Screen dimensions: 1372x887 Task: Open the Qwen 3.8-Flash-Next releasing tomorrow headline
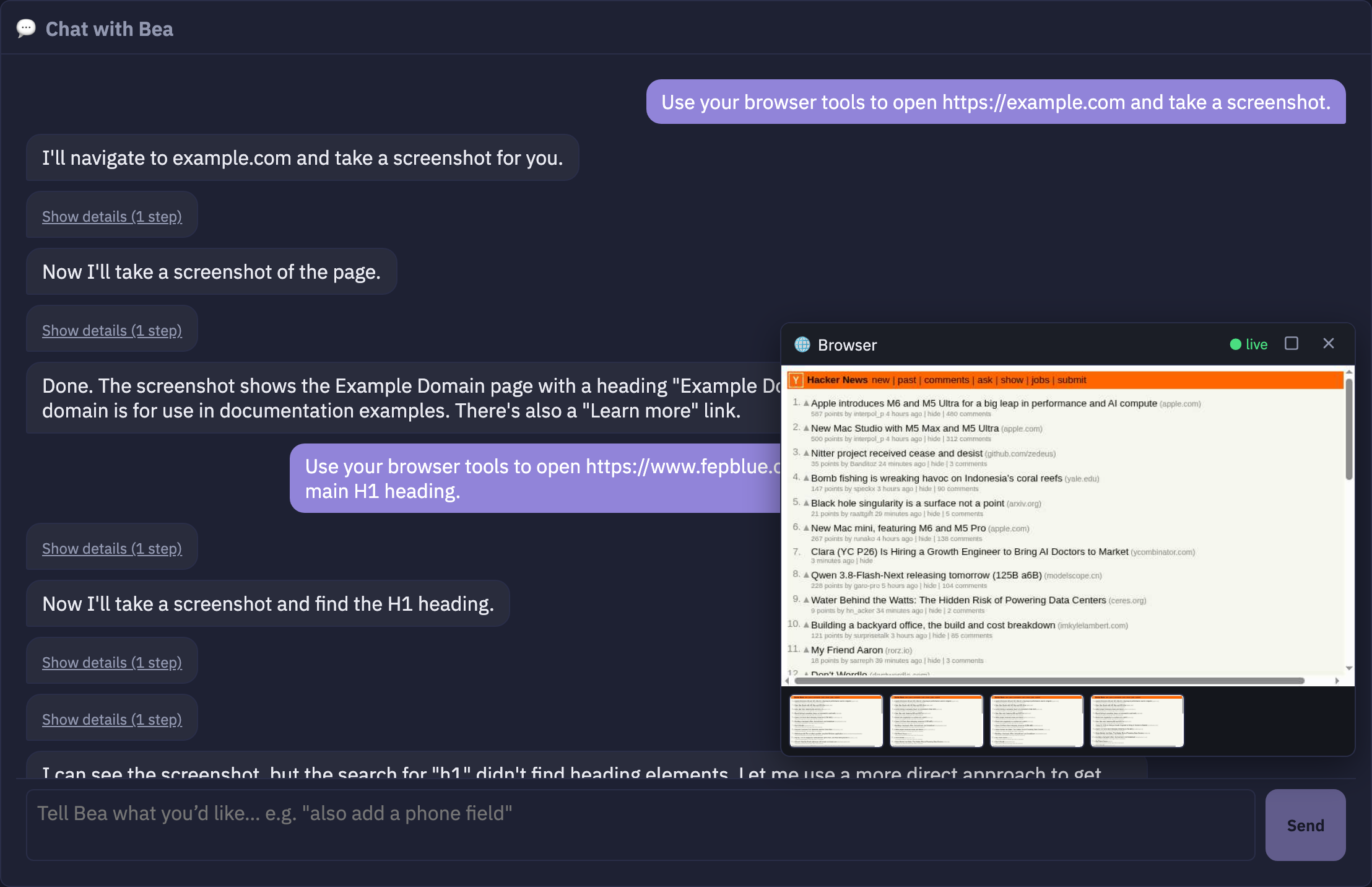click(926, 575)
